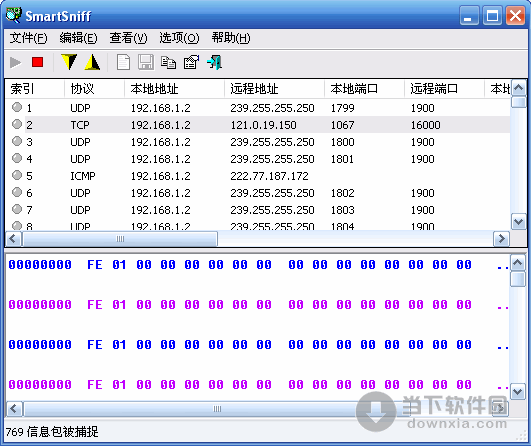531x446 pixels.
Task: Click the status circle icon of row 3
Action: 17,141
